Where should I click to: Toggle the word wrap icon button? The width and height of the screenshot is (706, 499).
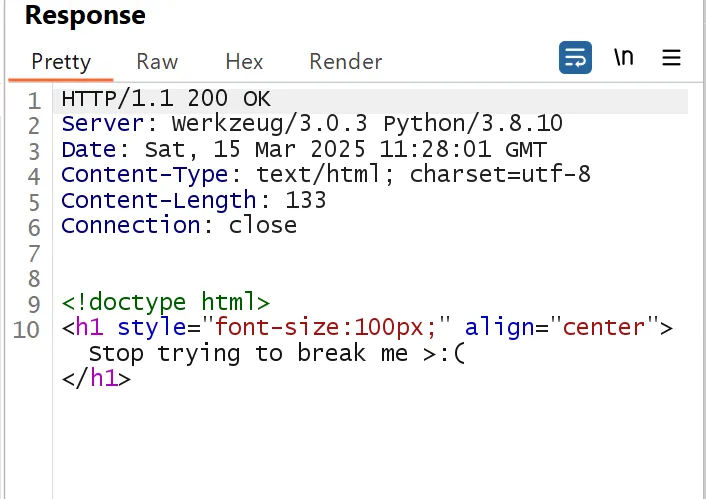tap(575, 58)
